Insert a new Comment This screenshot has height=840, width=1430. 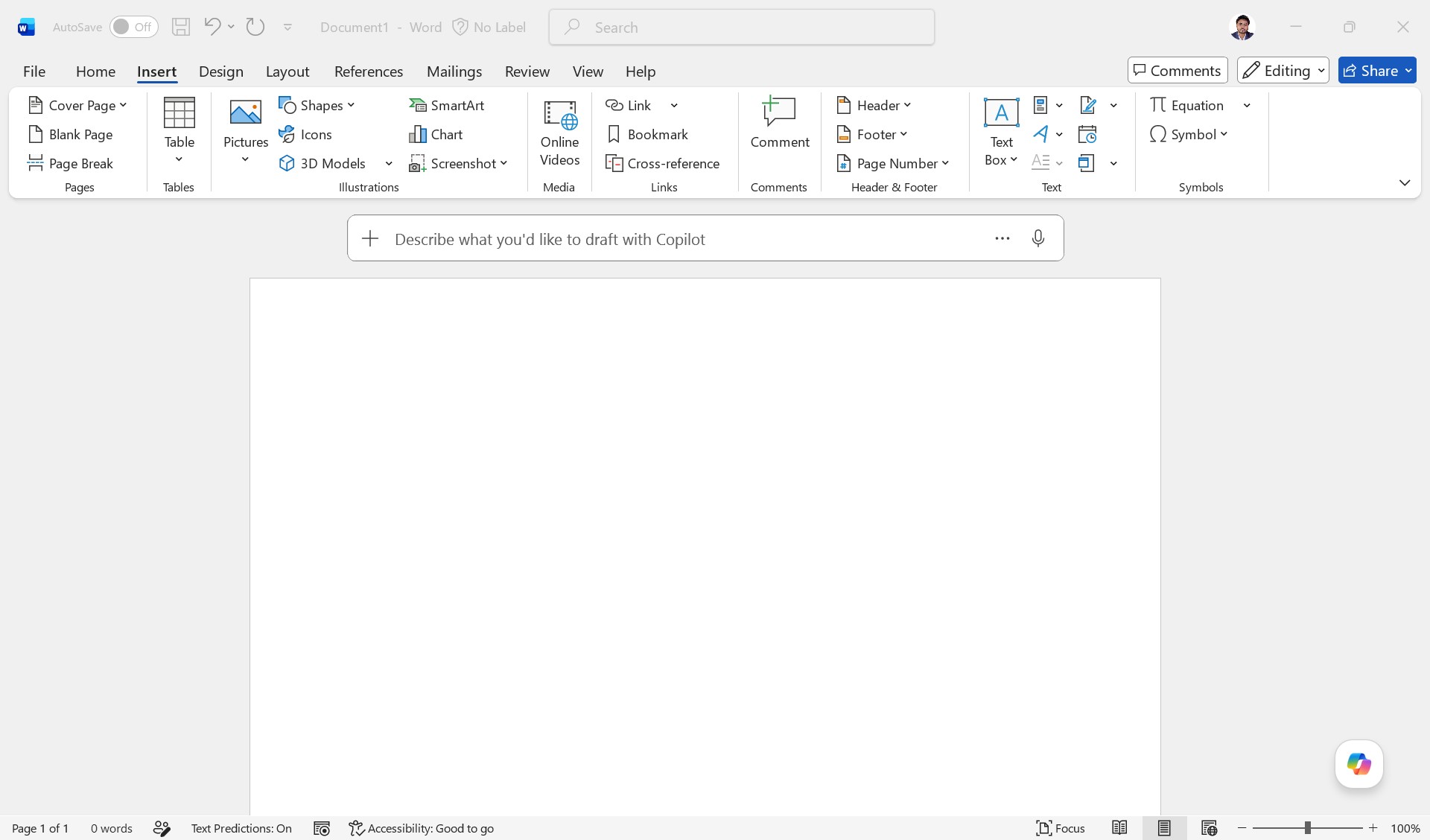(779, 124)
